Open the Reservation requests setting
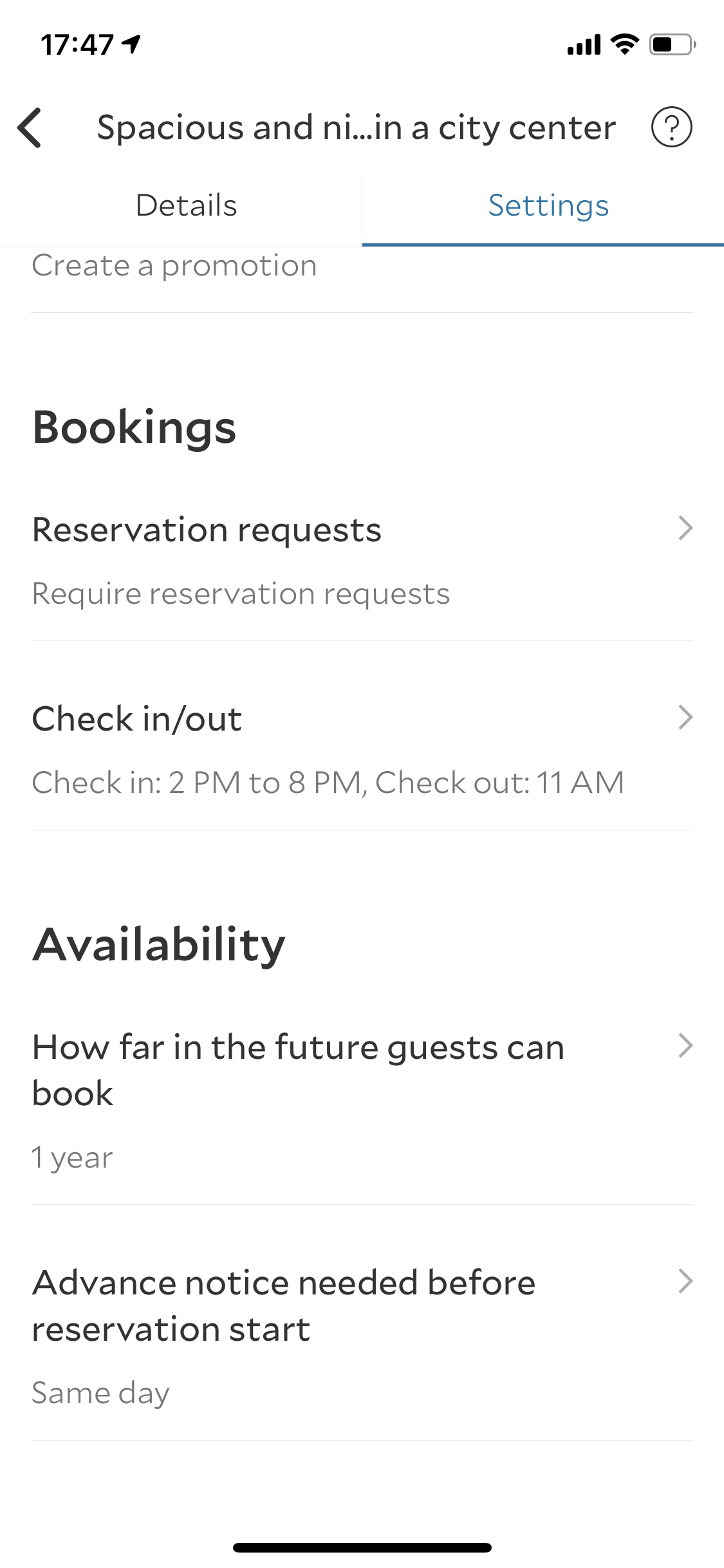Screen dimensions: 724x1568 point(362,560)
